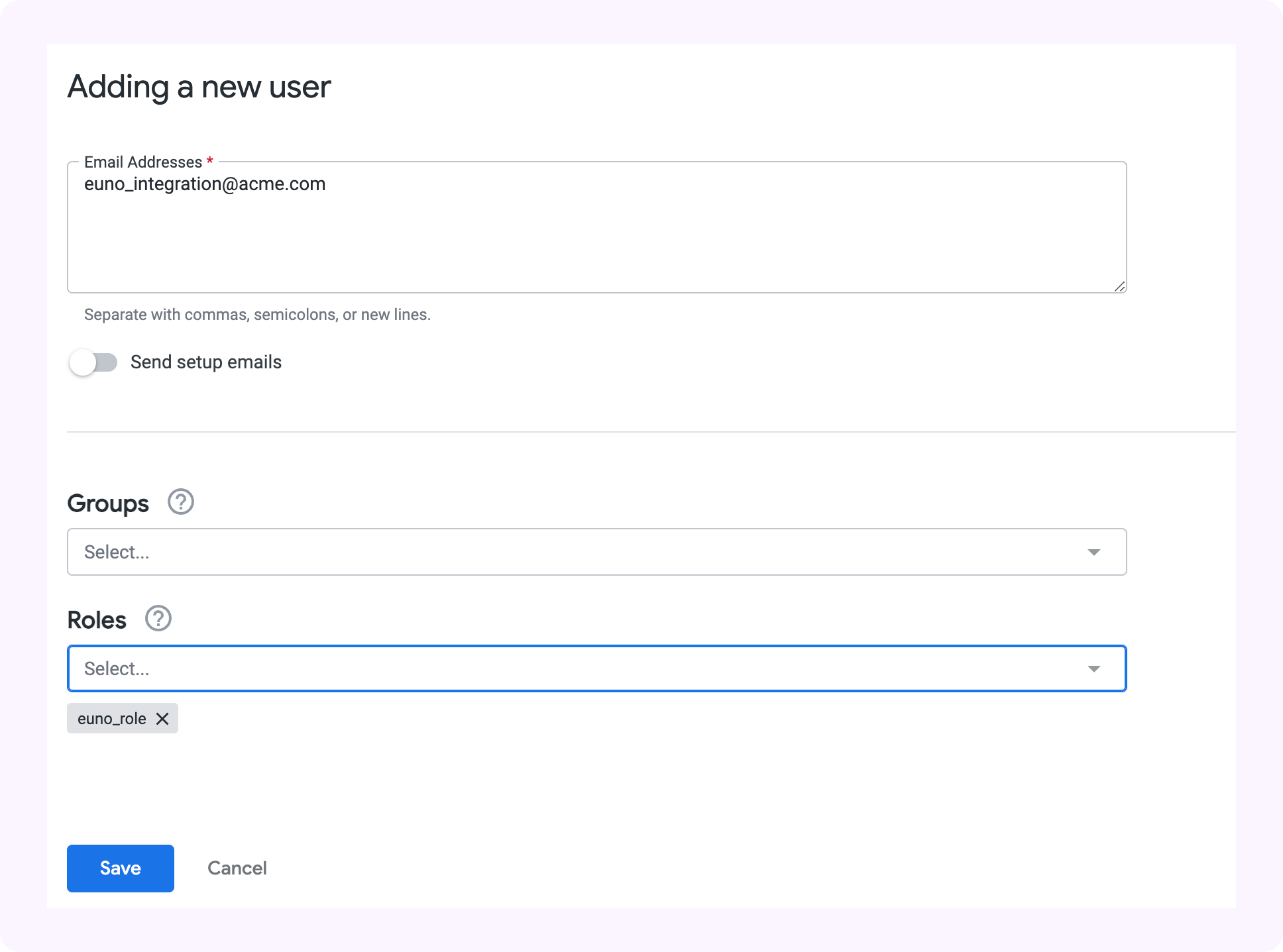This screenshot has height=952, width=1283.
Task: Click the Roles section heading
Action: pyautogui.click(x=97, y=620)
